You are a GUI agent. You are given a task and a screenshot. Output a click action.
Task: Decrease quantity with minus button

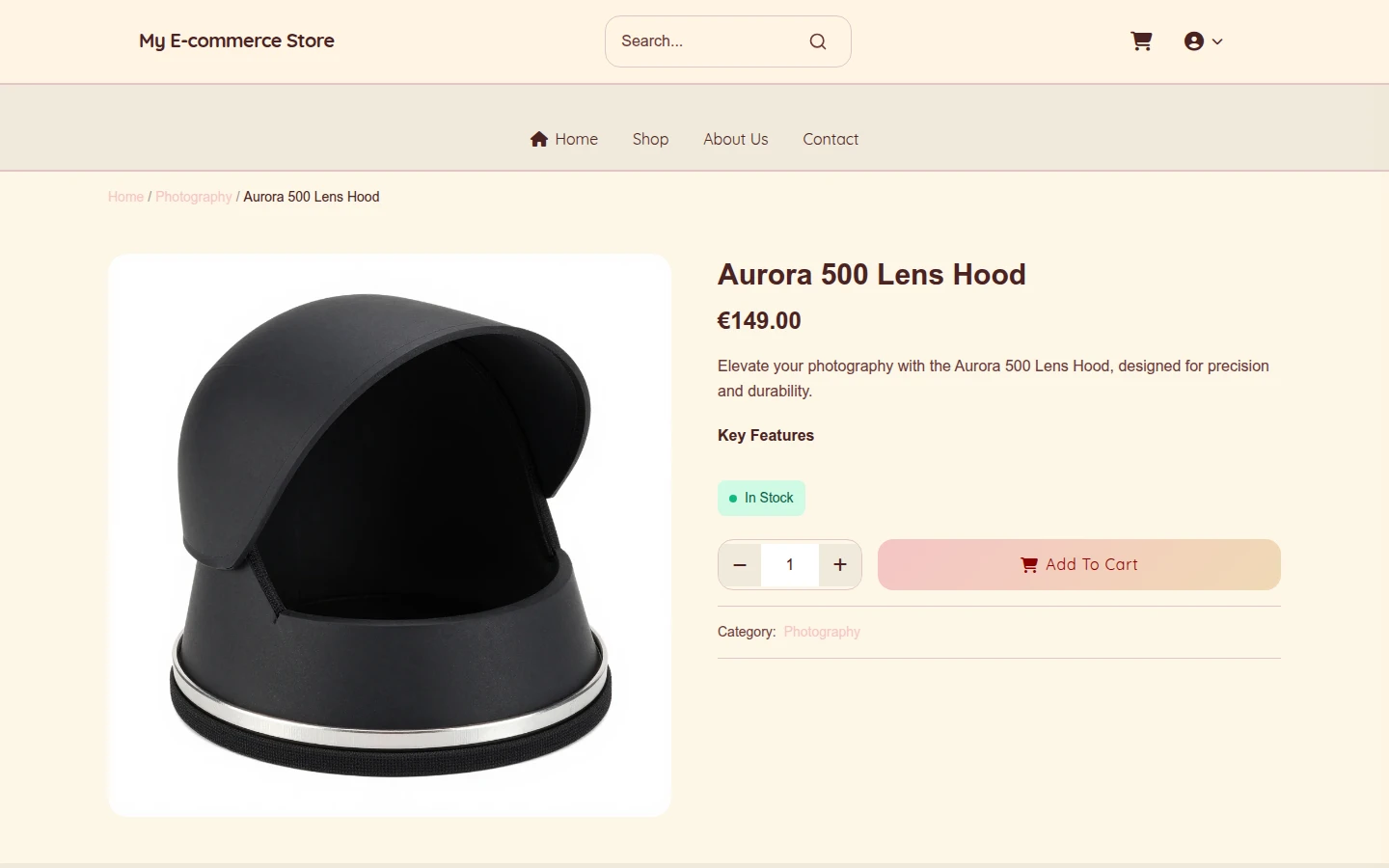click(x=740, y=564)
